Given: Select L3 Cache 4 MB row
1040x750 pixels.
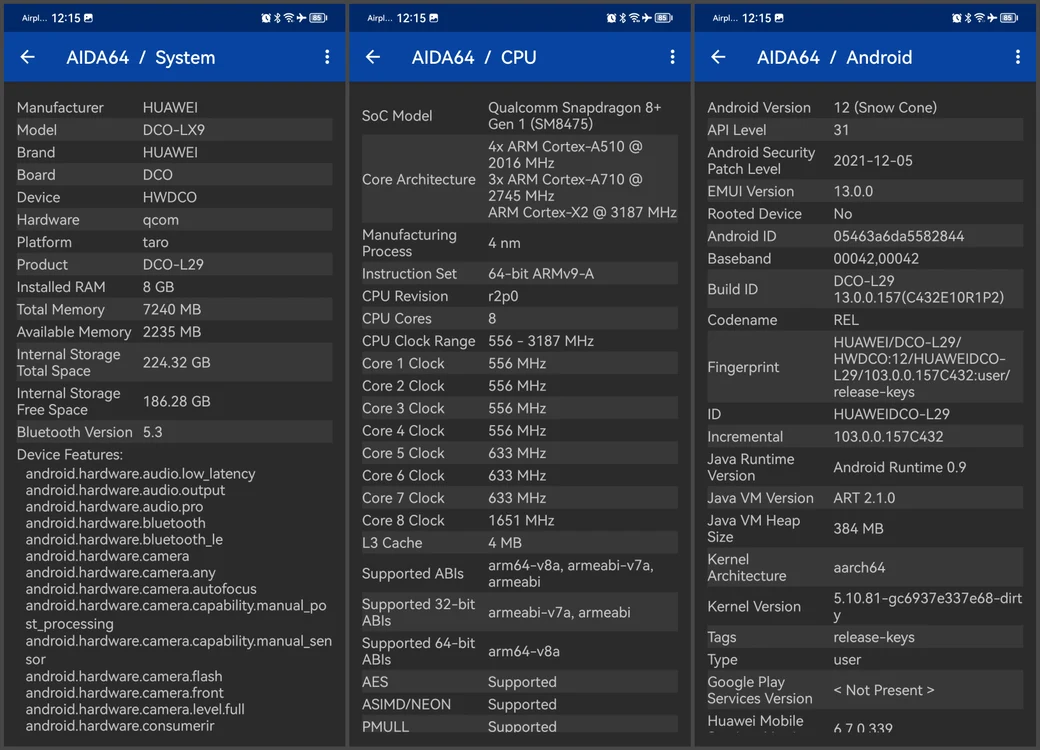Looking at the screenshot, I should click(520, 543).
